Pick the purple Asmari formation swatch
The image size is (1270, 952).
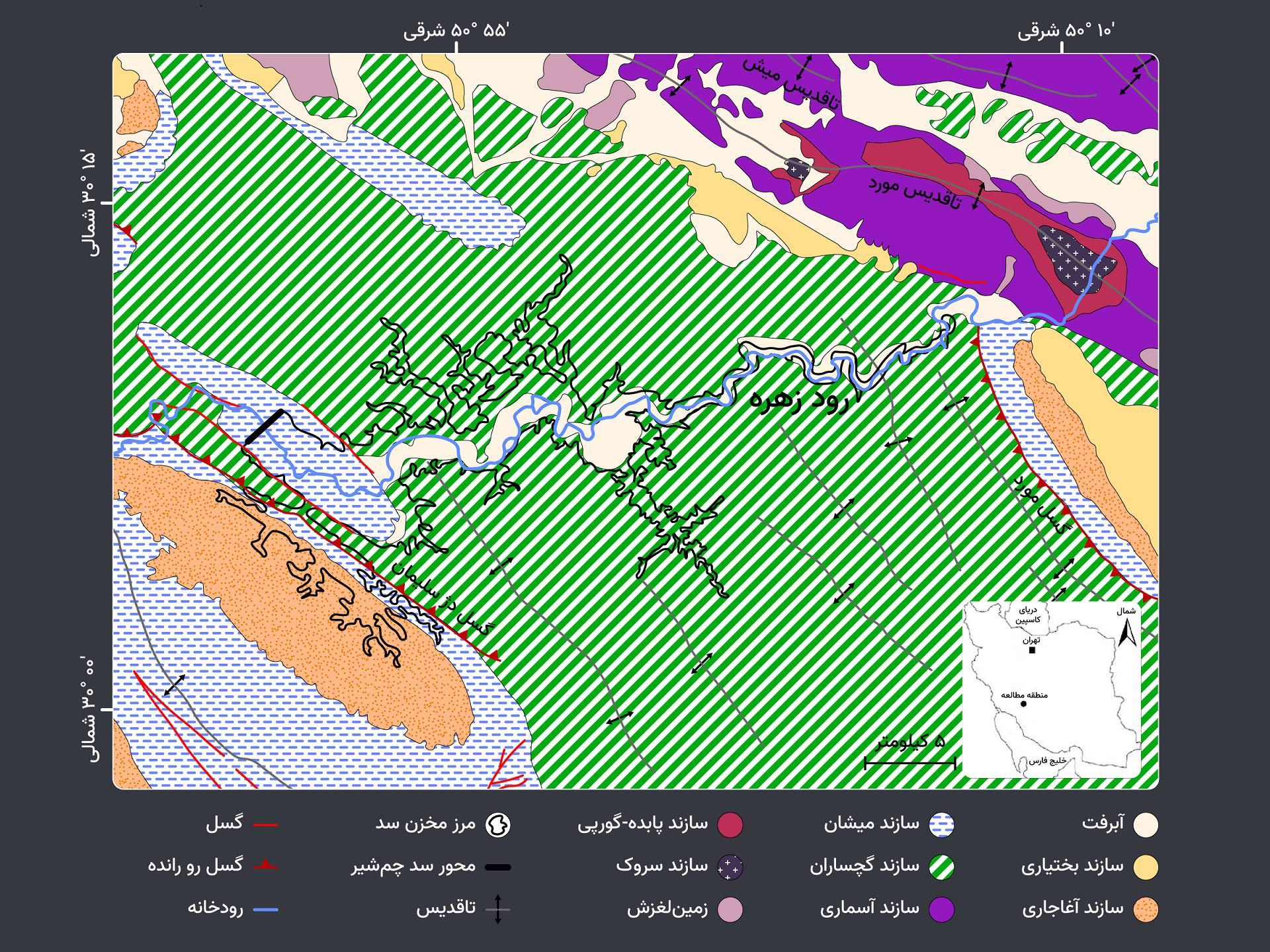pos(941,909)
